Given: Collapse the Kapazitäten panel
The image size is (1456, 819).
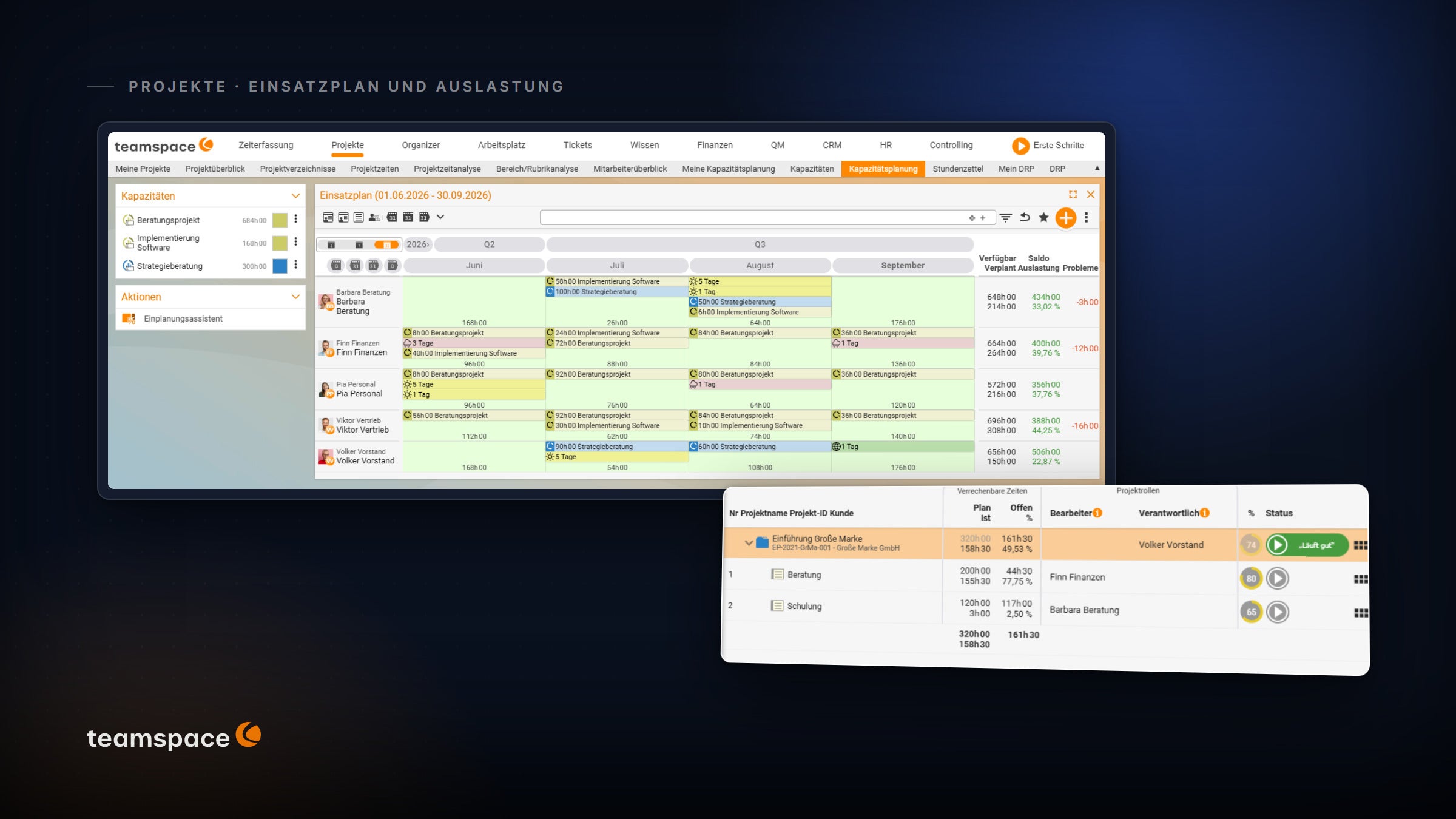Looking at the screenshot, I should tap(295, 196).
